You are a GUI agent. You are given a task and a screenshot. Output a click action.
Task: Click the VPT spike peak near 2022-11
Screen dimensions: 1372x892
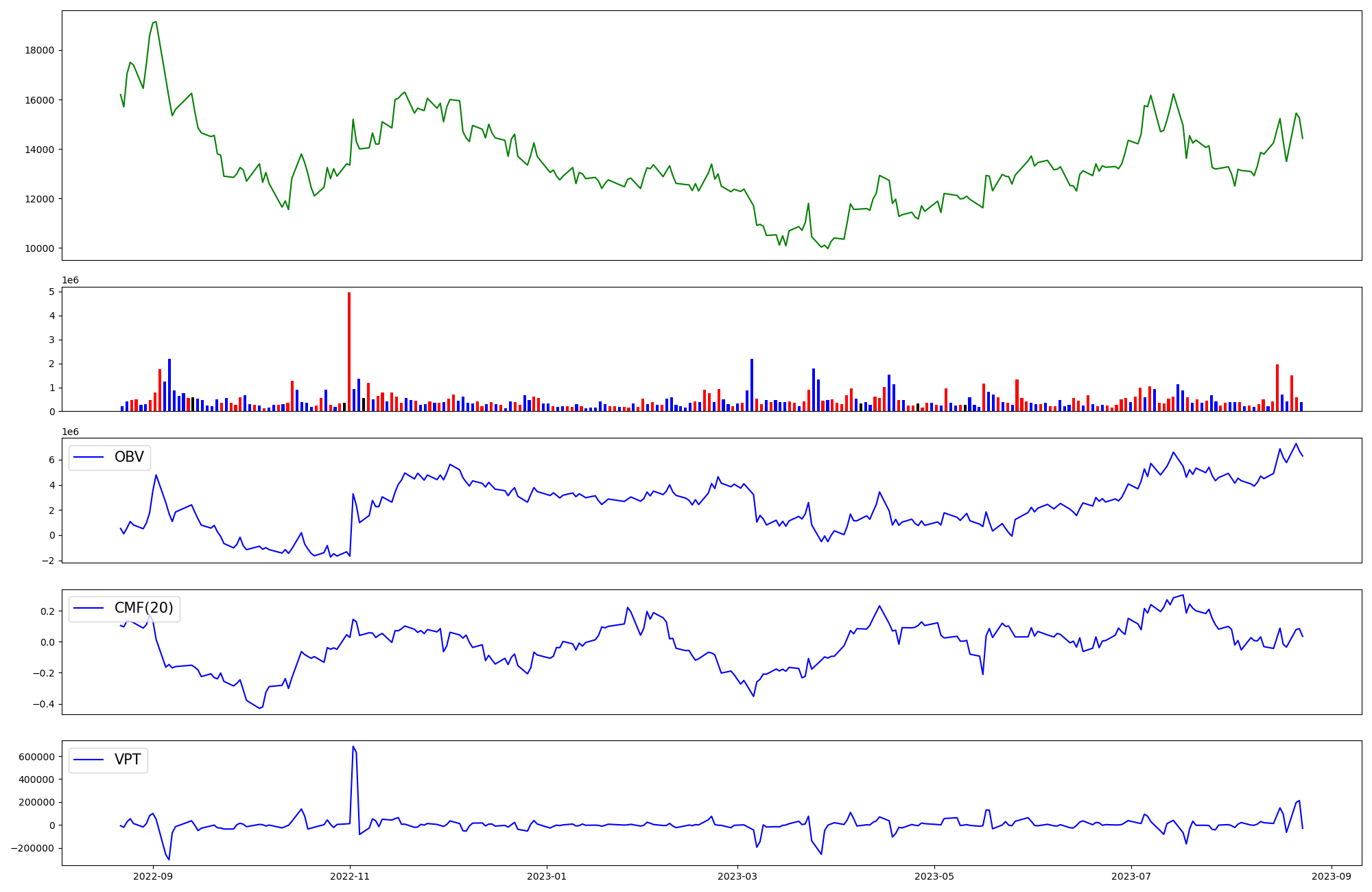(x=353, y=747)
